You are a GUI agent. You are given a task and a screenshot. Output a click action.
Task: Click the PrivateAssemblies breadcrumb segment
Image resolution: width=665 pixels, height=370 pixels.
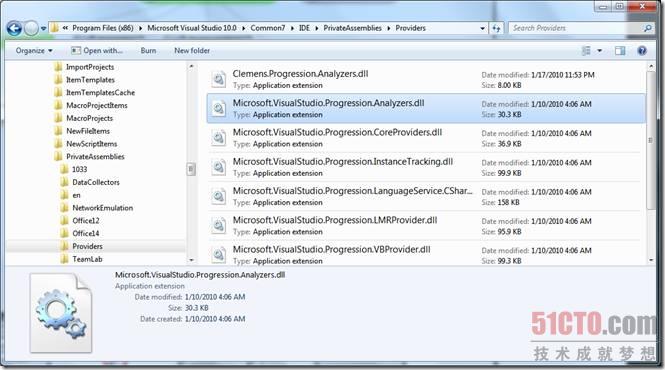tap(352, 28)
